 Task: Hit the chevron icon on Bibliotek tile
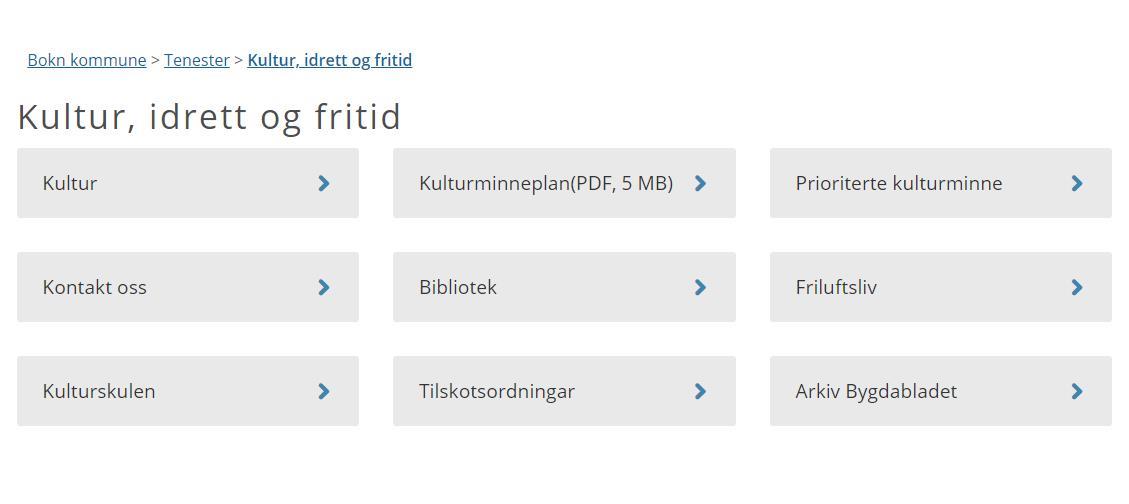[x=700, y=287]
